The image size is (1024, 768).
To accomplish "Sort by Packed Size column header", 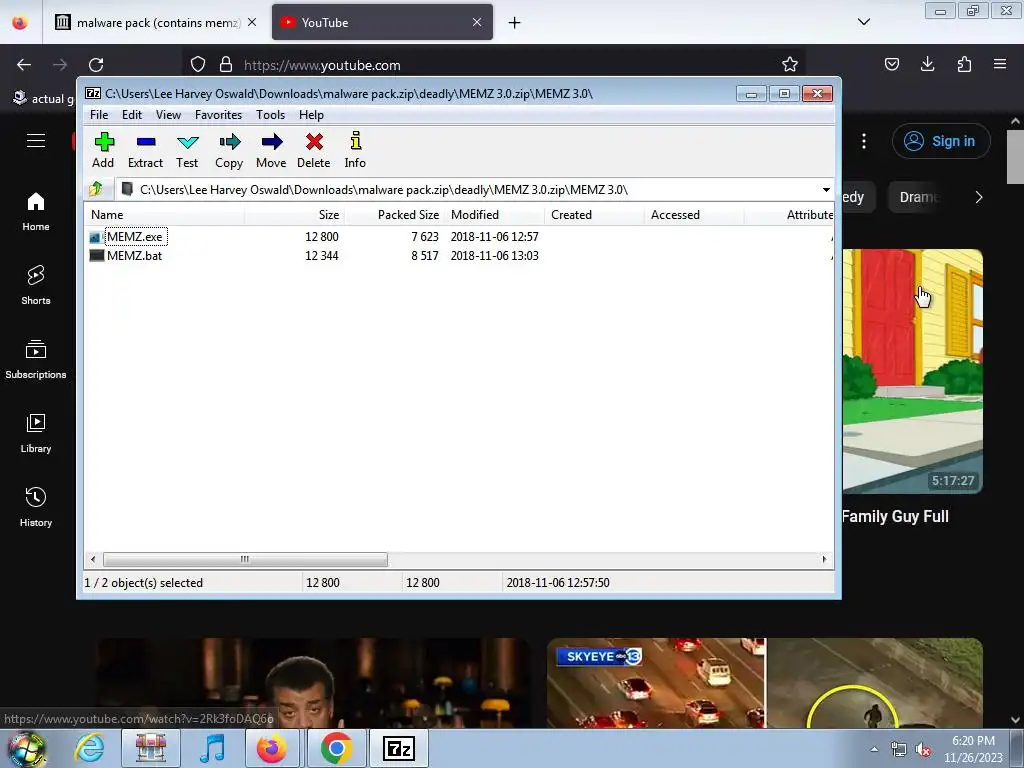I will pos(394,215).
